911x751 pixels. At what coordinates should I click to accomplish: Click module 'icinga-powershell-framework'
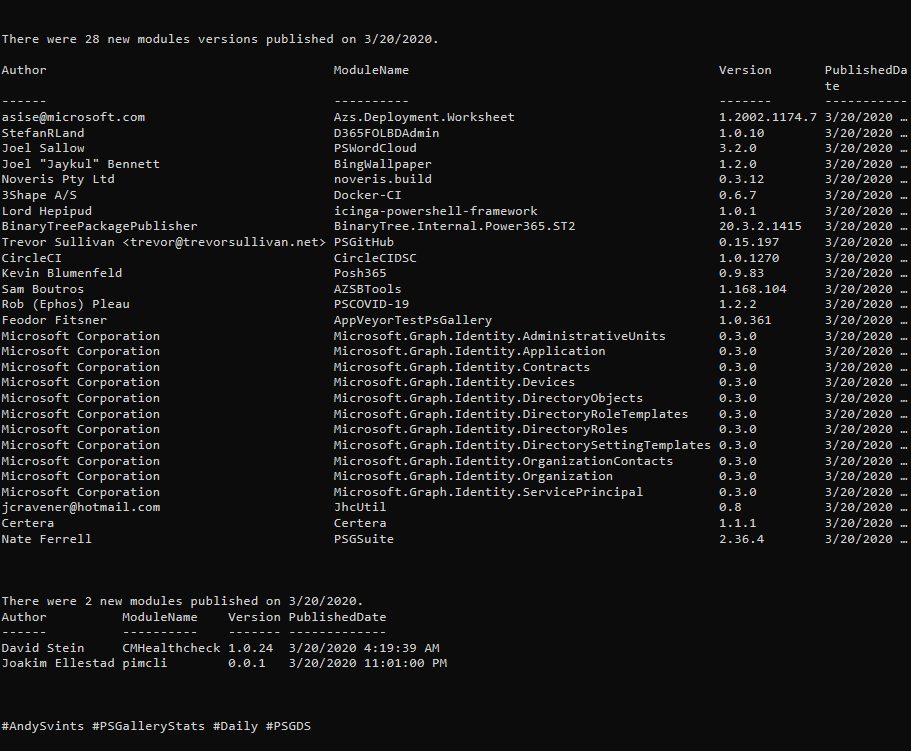[435, 211]
